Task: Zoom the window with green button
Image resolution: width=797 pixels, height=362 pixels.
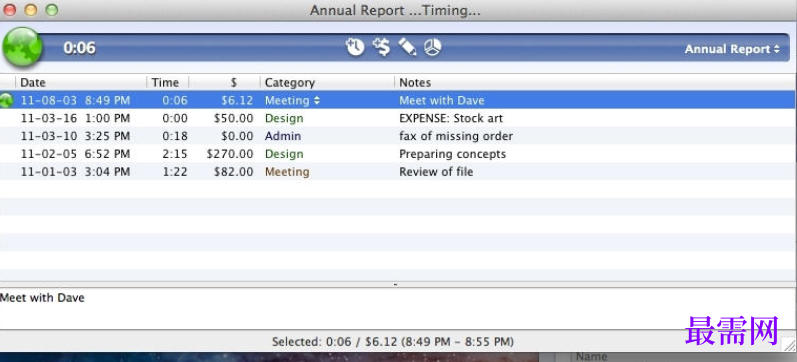Action: [51, 10]
